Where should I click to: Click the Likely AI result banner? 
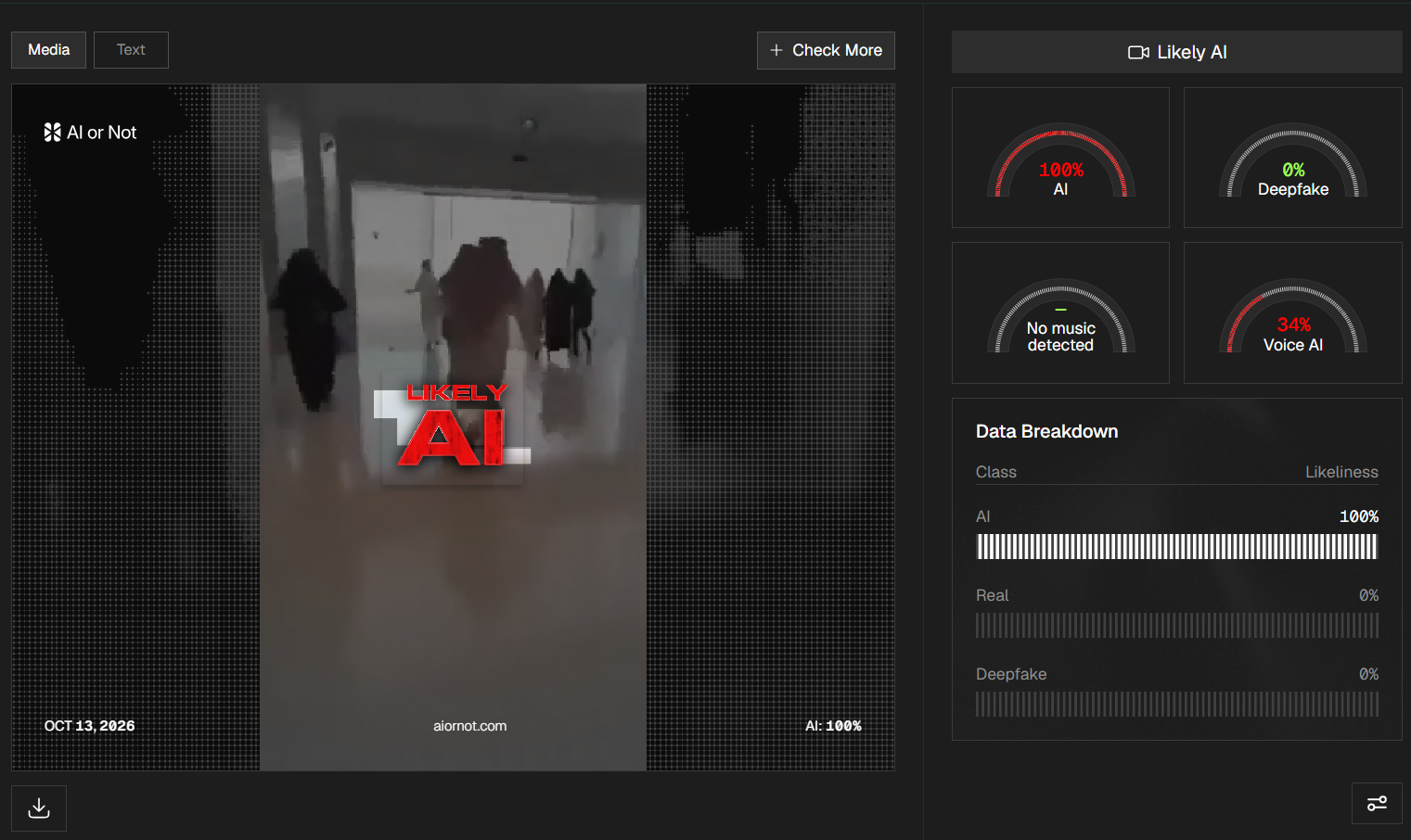1177,53
